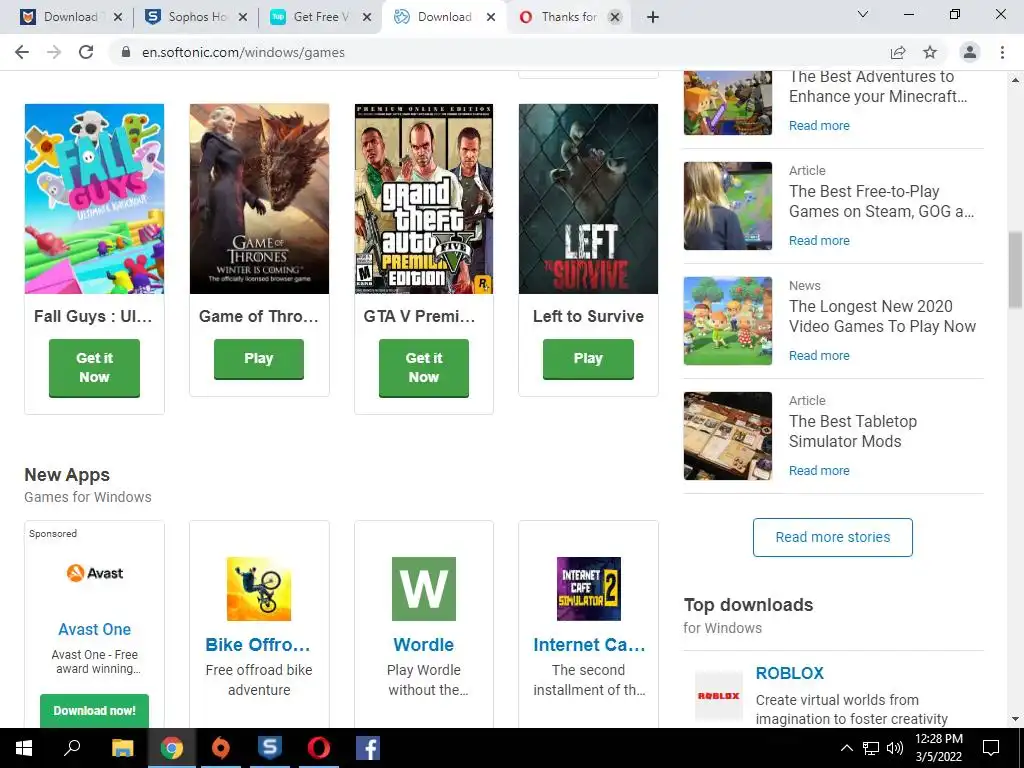Open Animal Crossing news thumbnail
This screenshot has width=1024, height=768.
(728, 321)
